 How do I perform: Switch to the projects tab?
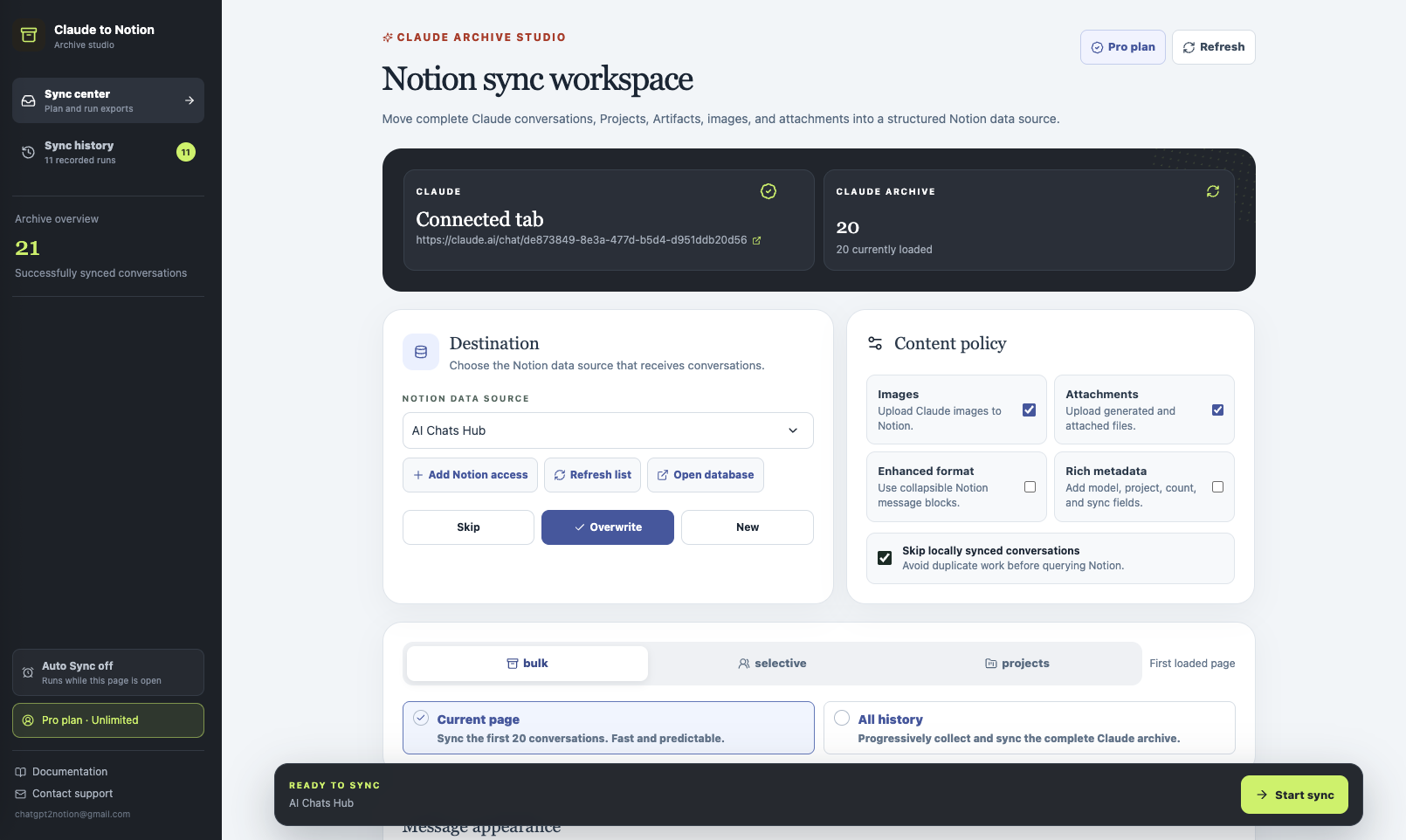coord(1017,664)
